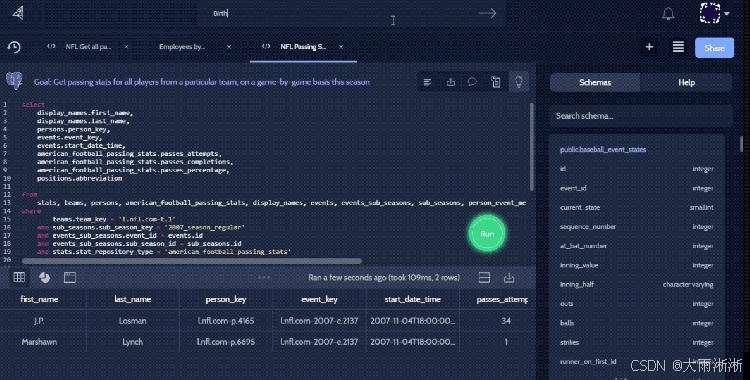Screen dimensions: 750x380
Task: Click the editor vertical scrollbar
Action: [x=531, y=146]
